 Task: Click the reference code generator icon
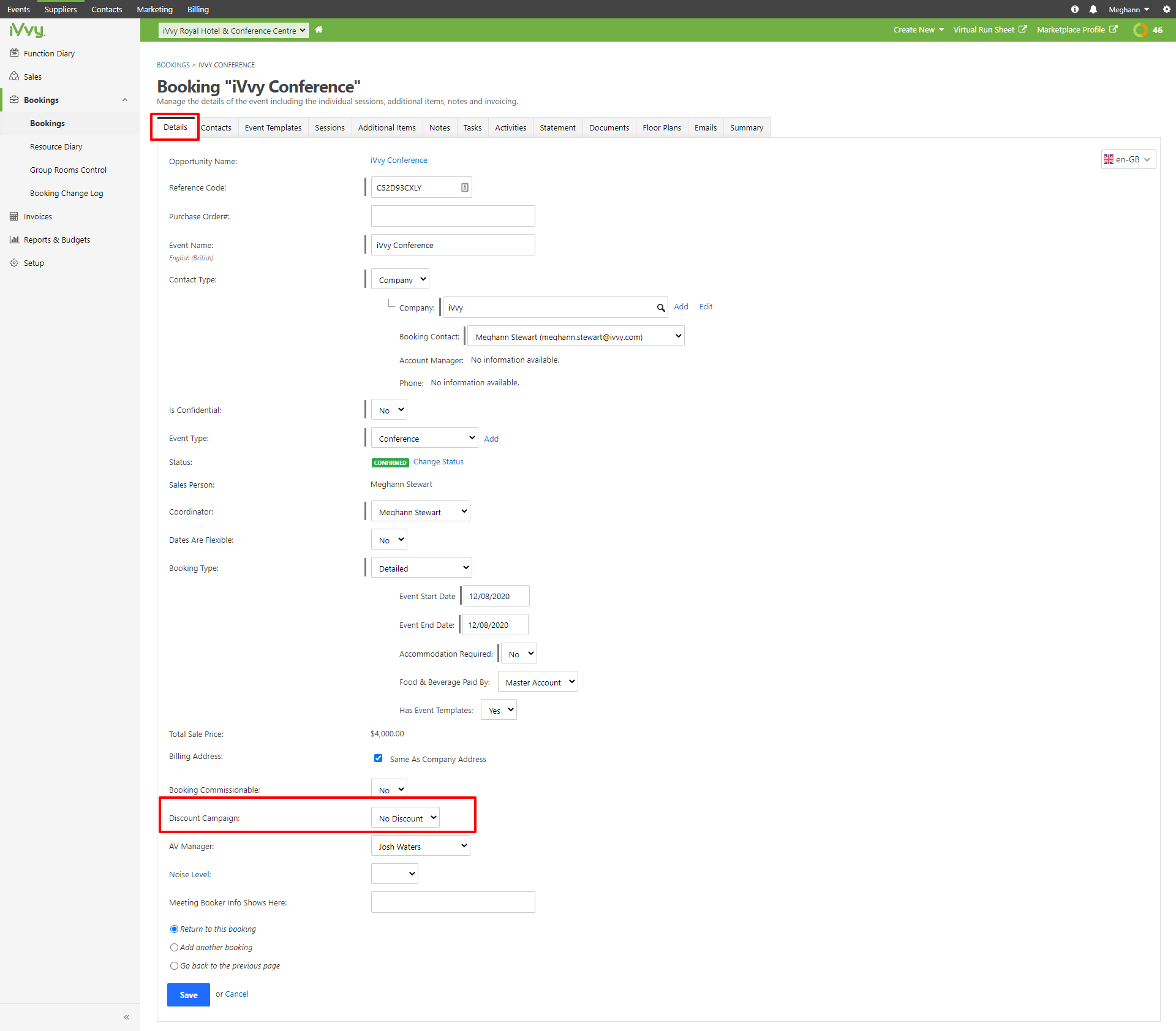[x=465, y=187]
